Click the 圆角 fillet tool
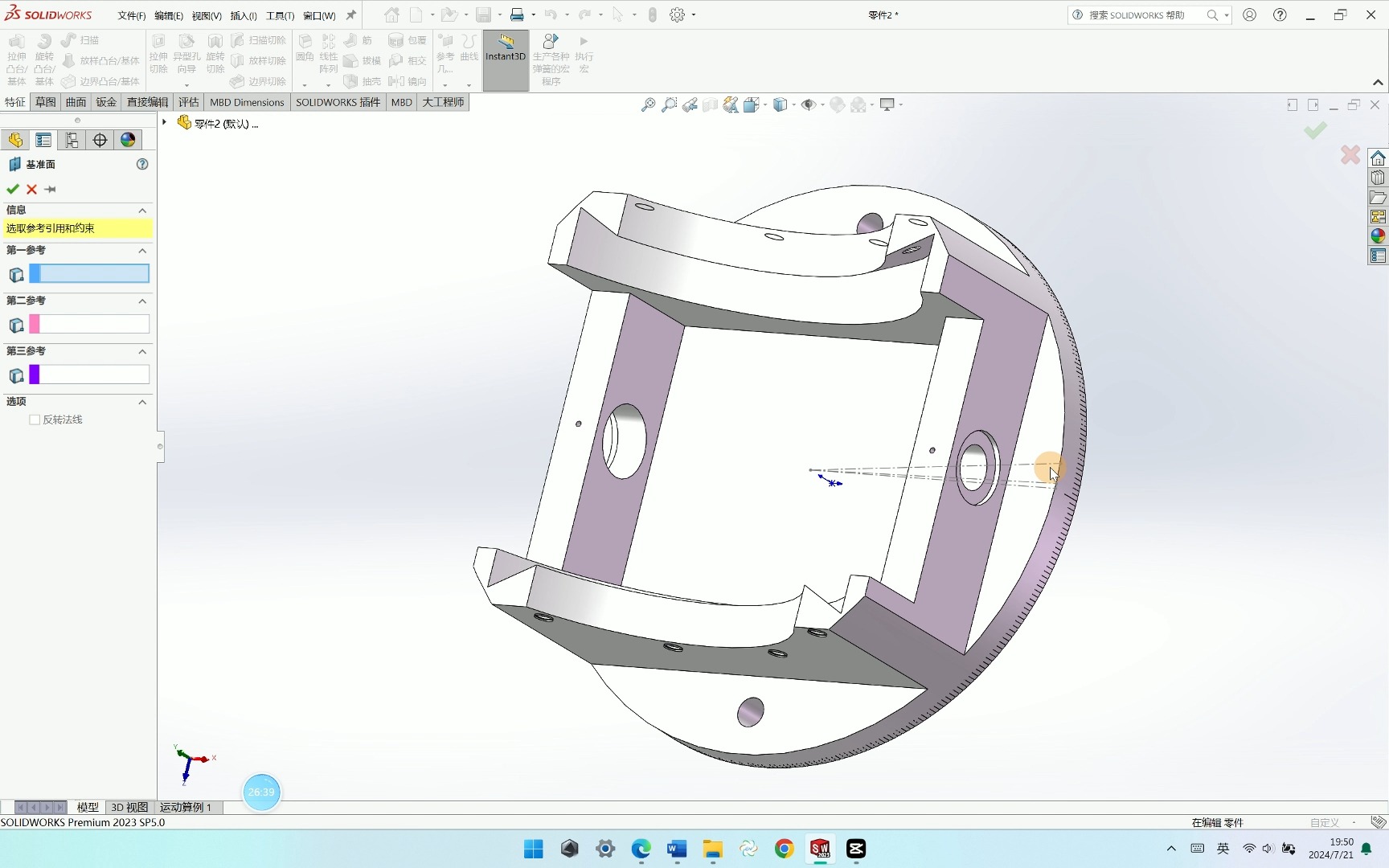The width and height of the screenshot is (1389, 868). pos(305,47)
